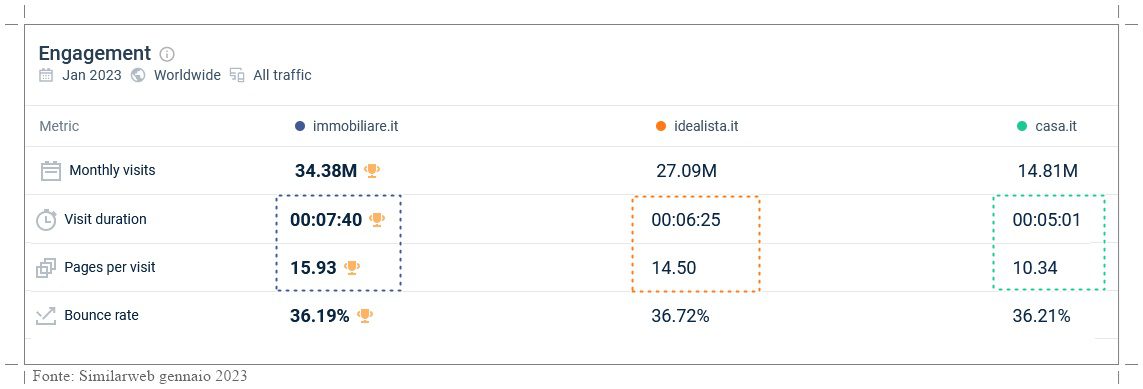The width and height of the screenshot is (1143, 389).
Task: Click the Pages per visit icon
Action: point(46,268)
